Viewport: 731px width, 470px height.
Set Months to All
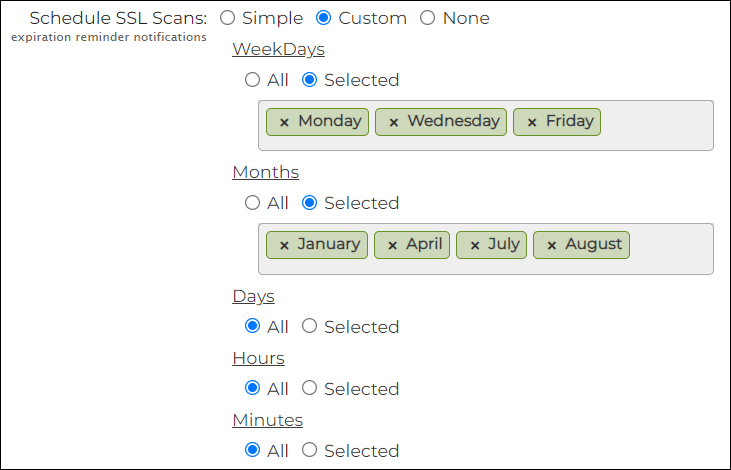[x=252, y=203]
